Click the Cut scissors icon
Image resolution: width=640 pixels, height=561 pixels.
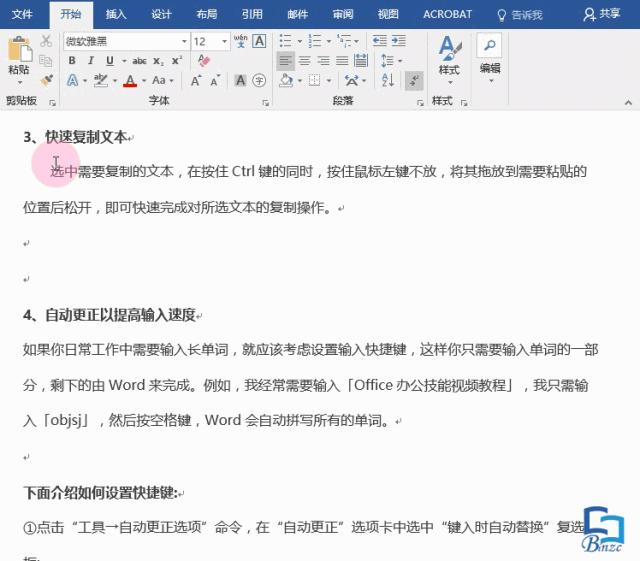coord(46,41)
